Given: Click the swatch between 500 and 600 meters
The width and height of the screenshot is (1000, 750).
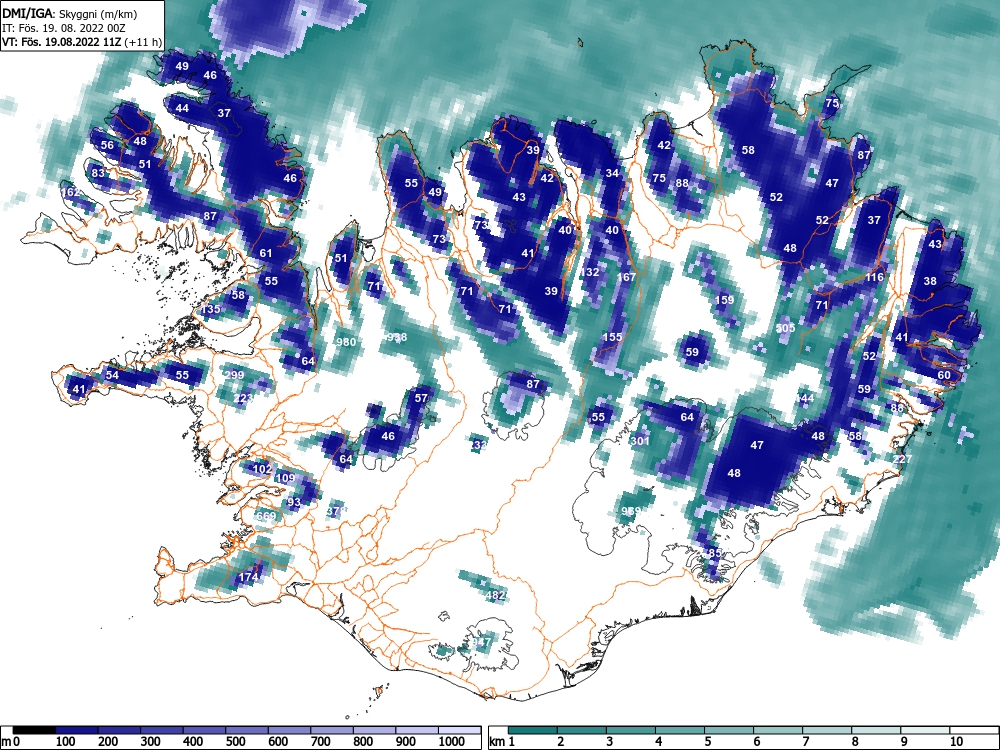Looking at the screenshot, I should 247,730.
